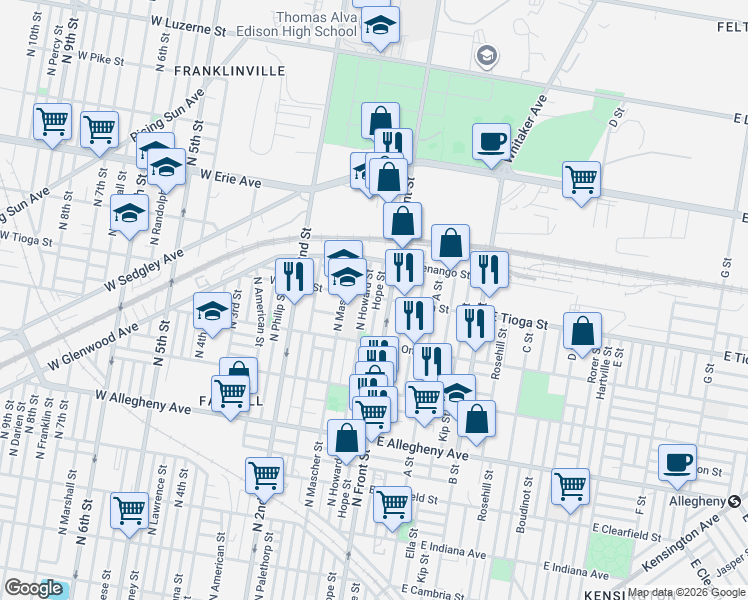Select the FRANKLINVILLE neighborhood label
The image size is (748, 600).
point(229,71)
